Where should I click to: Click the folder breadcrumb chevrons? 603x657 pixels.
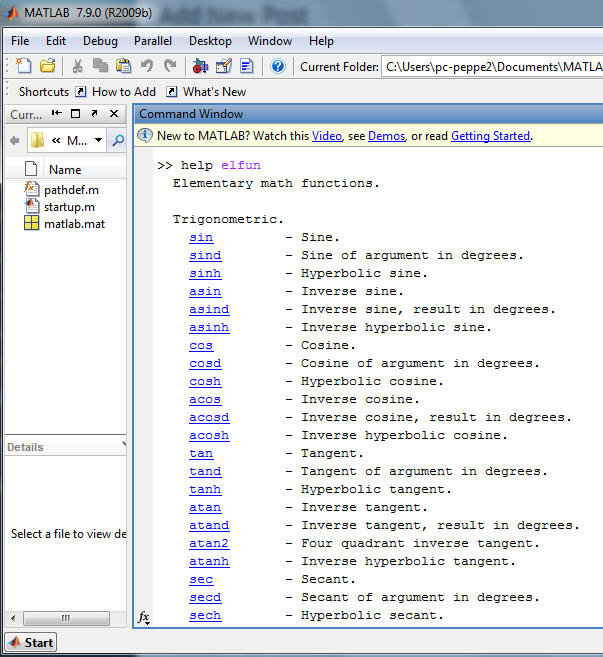coord(56,140)
